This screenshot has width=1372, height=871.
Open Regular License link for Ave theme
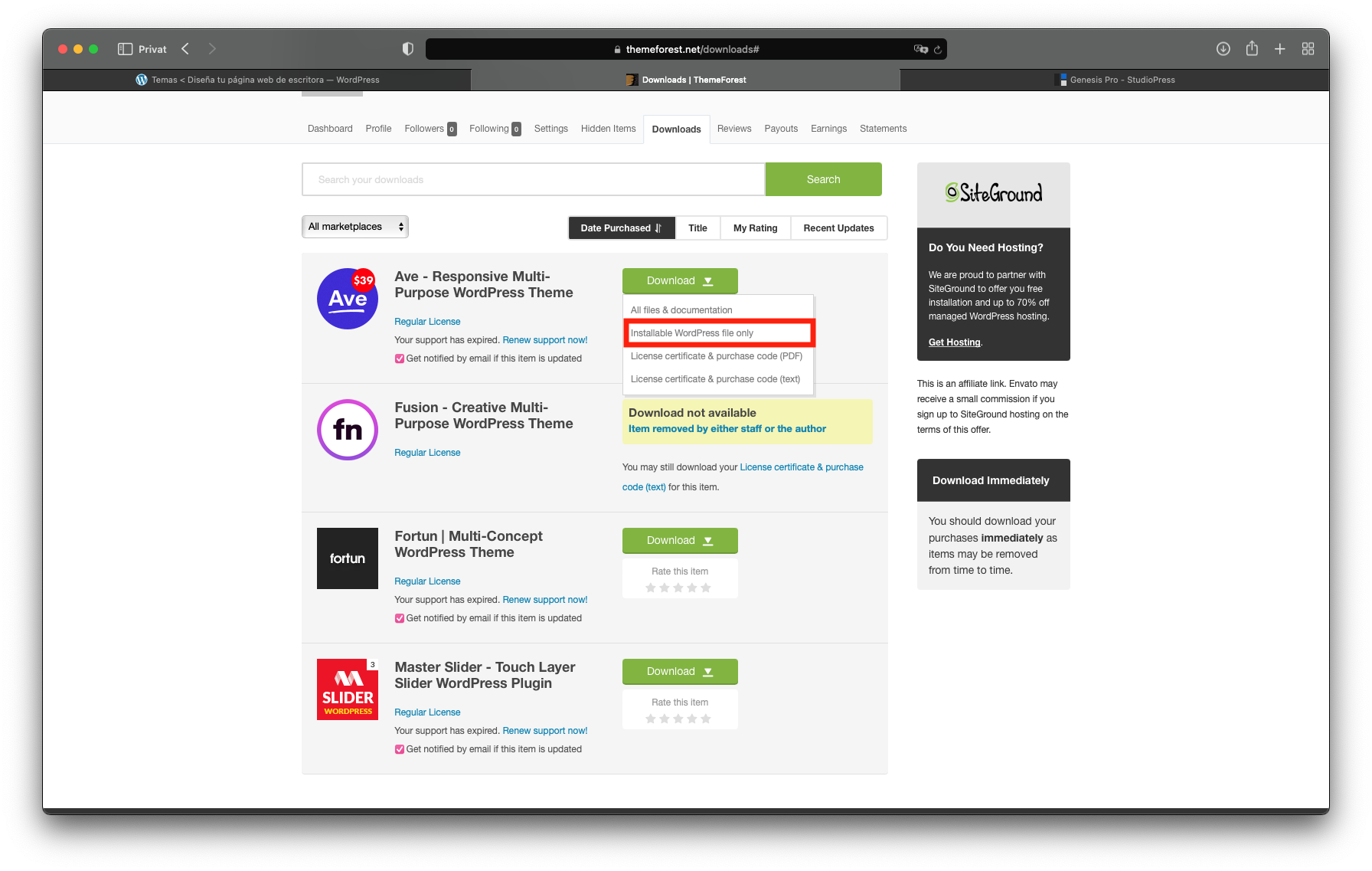pyautogui.click(x=427, y=322)
